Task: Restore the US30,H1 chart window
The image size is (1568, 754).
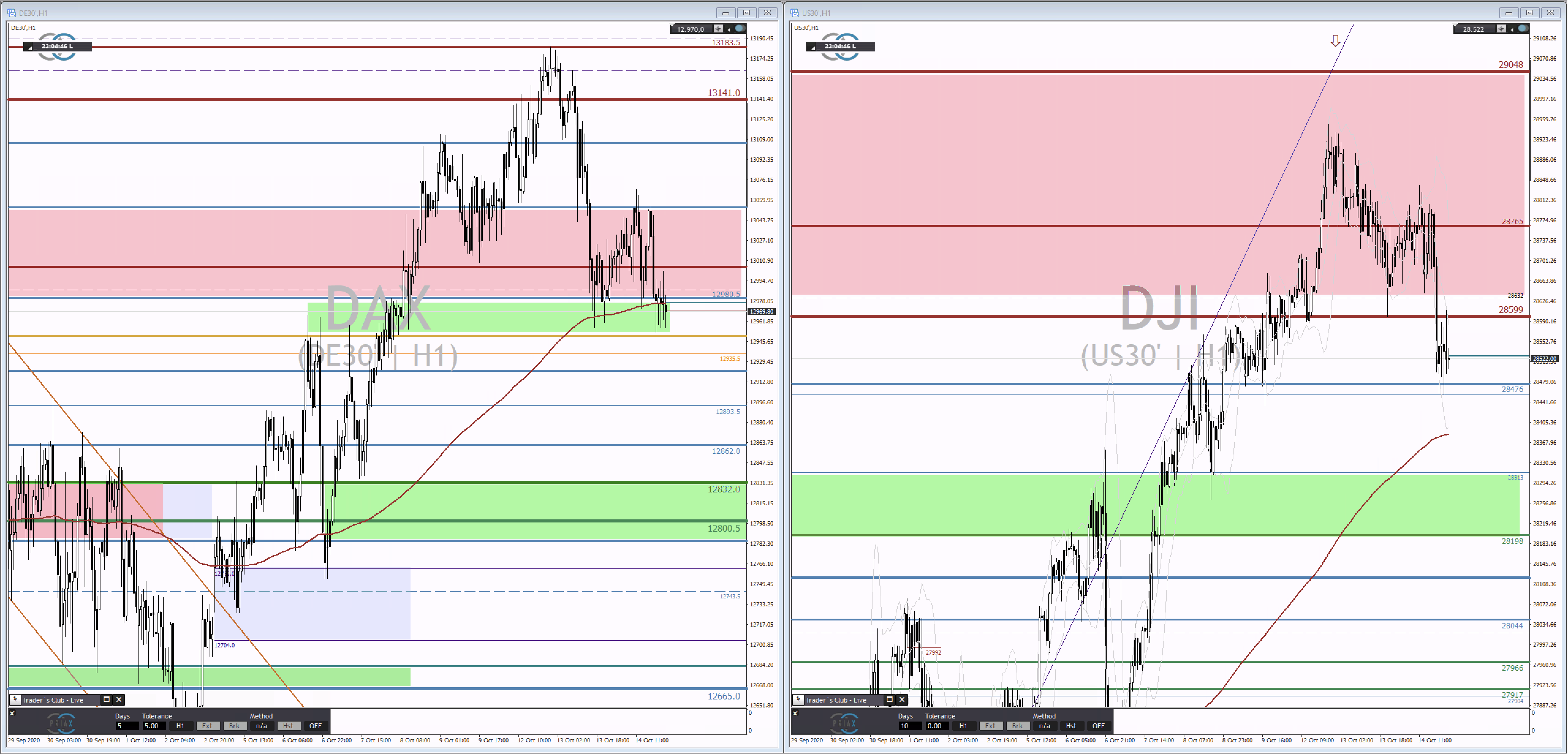Action: tap(1530, 13)
